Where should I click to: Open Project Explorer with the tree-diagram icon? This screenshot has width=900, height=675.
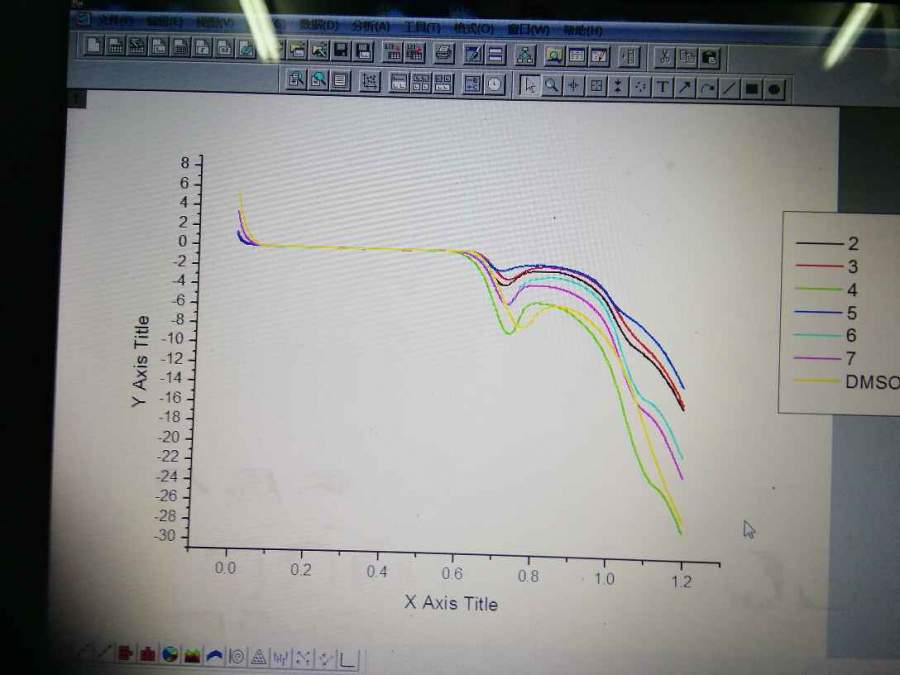point(525,55)
